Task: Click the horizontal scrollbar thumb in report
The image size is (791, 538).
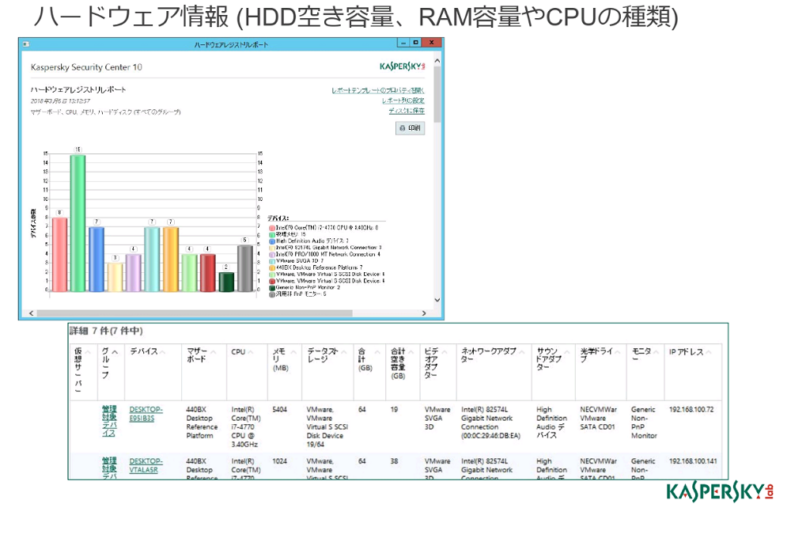Action: pos(194,313)
